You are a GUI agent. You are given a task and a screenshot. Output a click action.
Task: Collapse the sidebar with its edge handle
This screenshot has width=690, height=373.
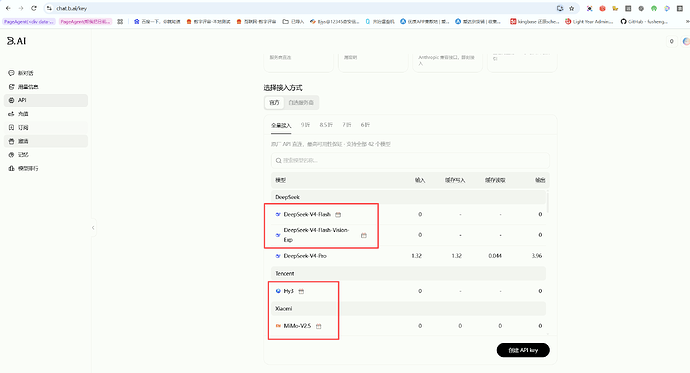(x=93, y=227)
